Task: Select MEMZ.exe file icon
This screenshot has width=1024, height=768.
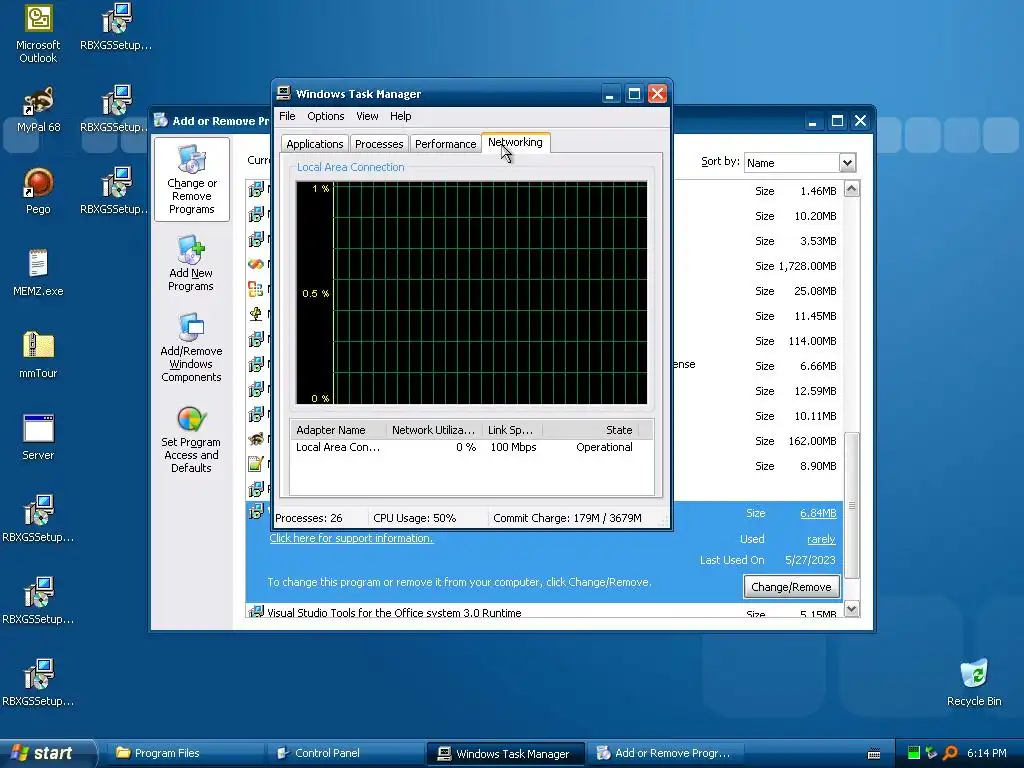Action: [38, 273]
